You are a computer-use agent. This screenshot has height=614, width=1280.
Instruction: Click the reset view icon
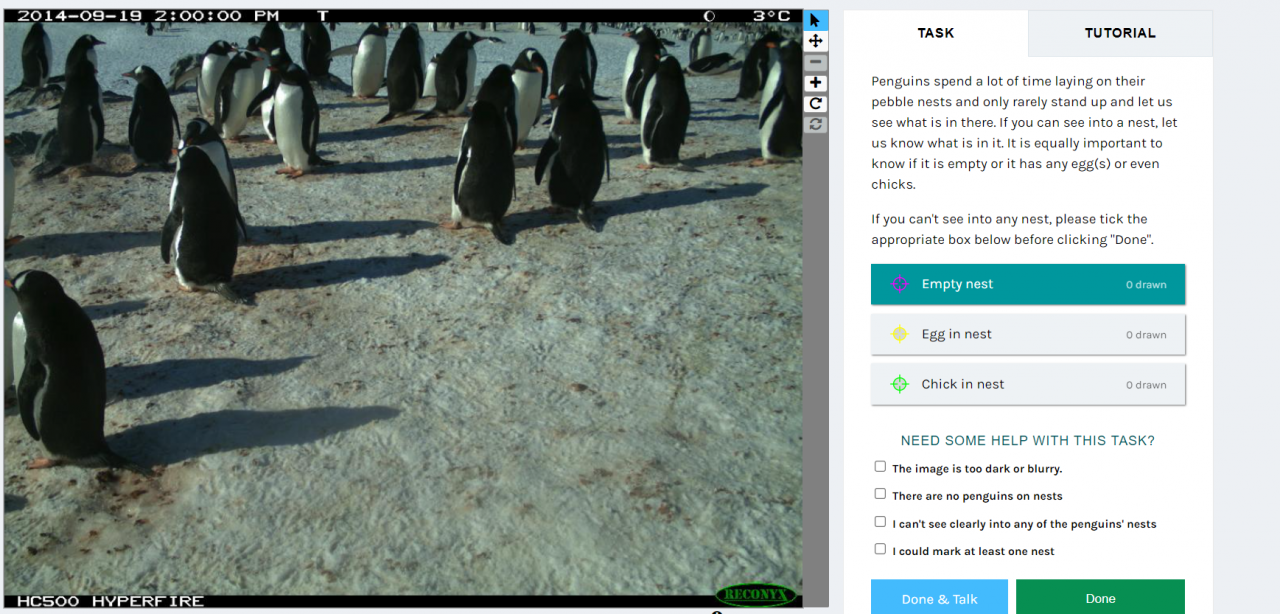pyautogui.click(x=816, y=124)
